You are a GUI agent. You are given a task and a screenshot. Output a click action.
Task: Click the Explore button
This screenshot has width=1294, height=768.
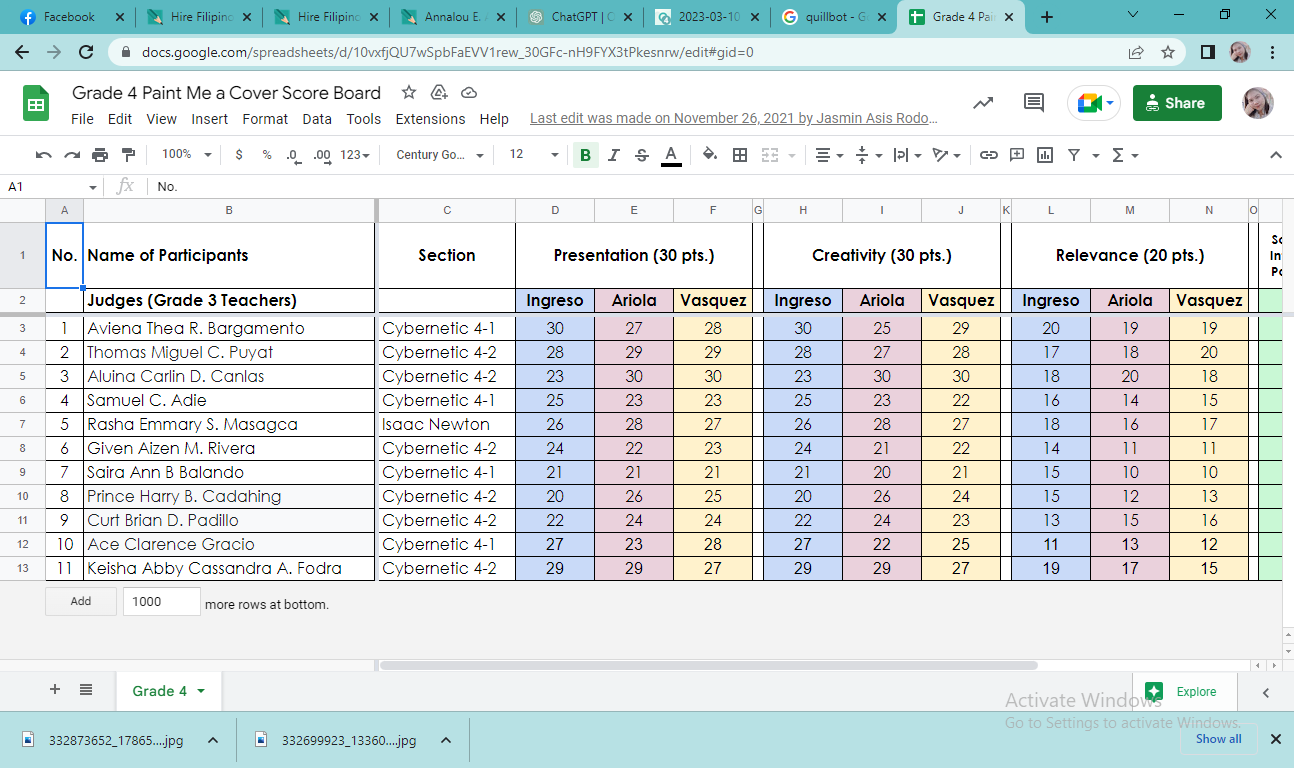pos(1185,691)
